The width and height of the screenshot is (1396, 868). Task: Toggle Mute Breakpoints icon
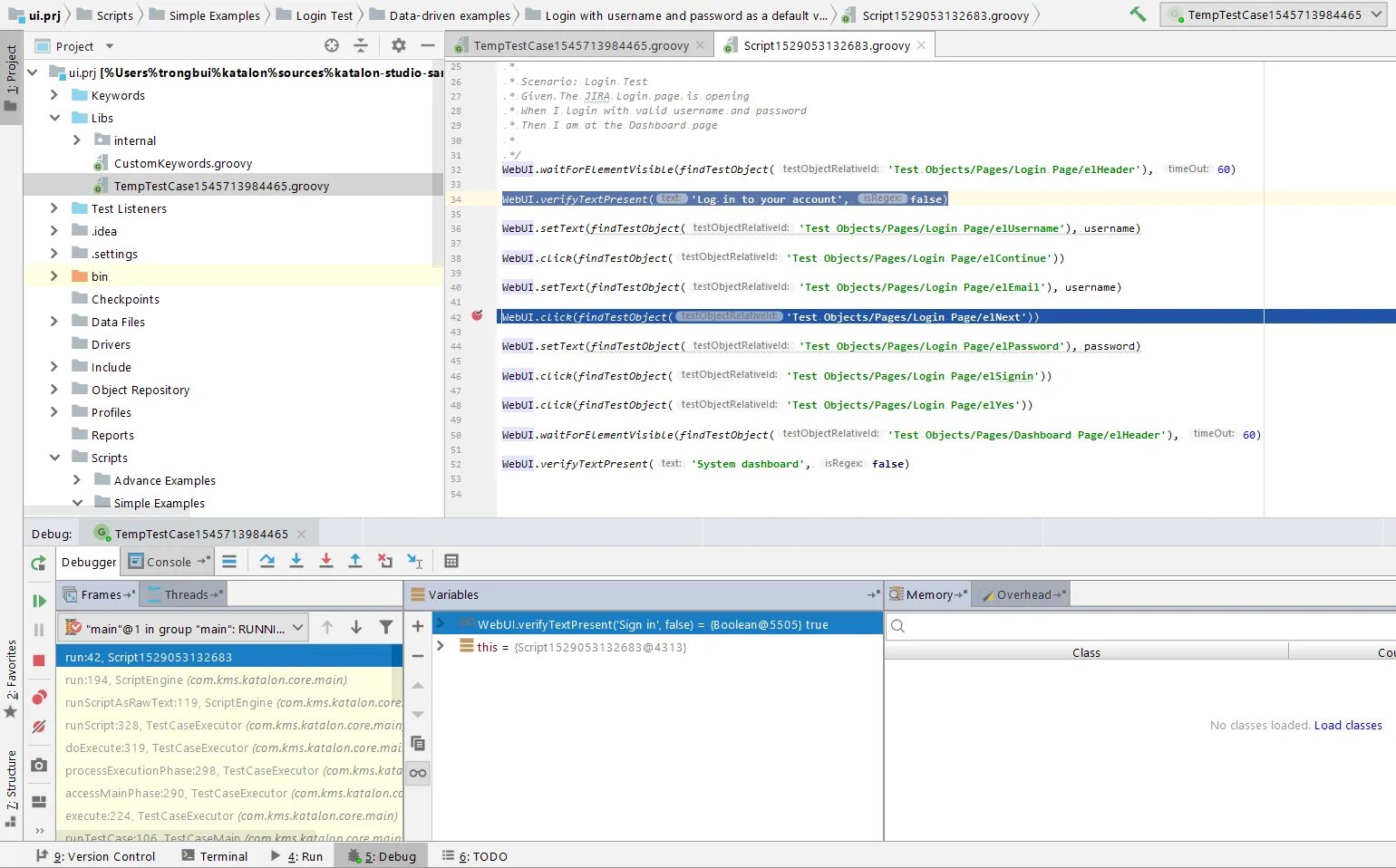coord(39,727)
